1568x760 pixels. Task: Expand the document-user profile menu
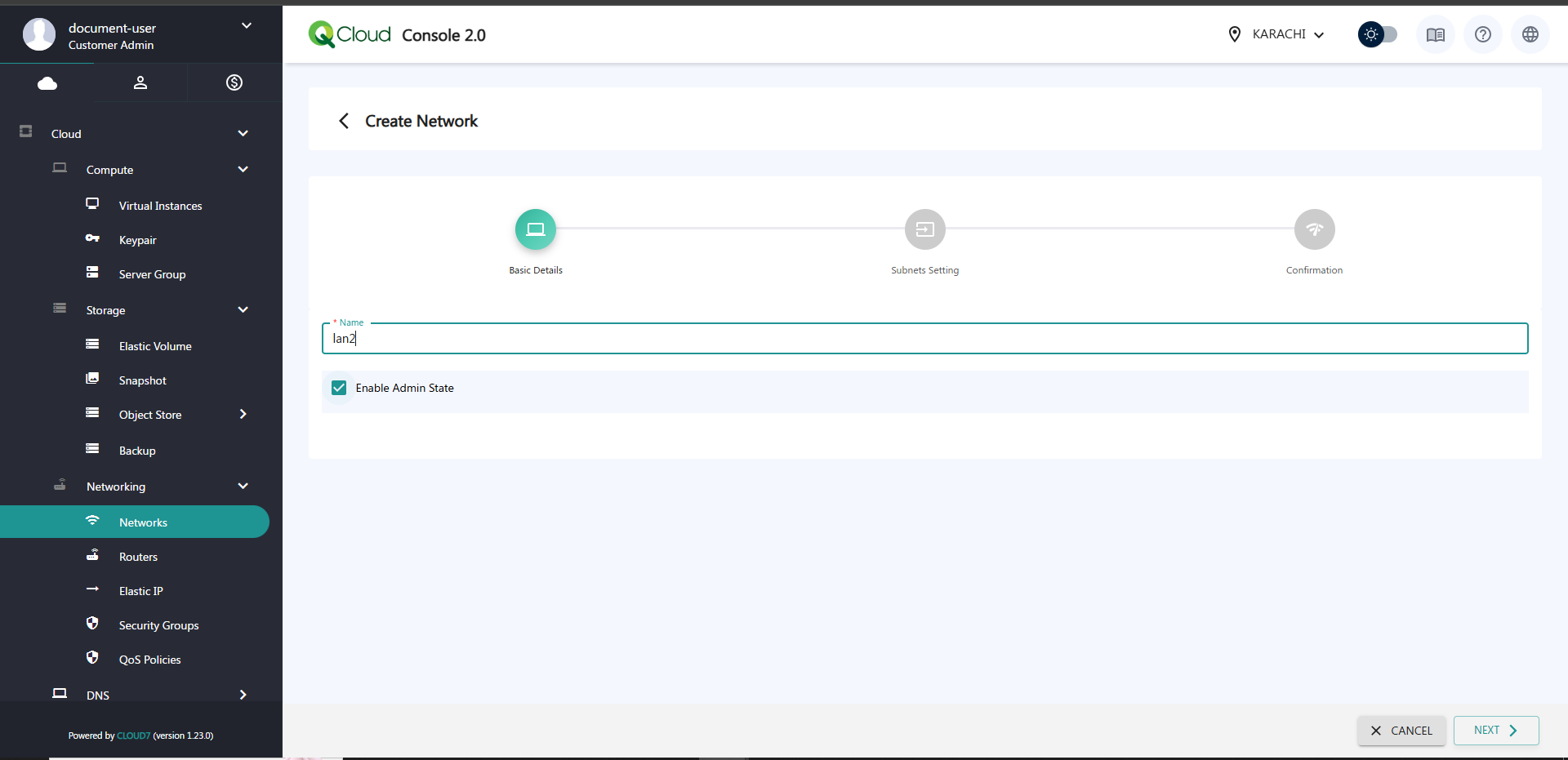246,26
